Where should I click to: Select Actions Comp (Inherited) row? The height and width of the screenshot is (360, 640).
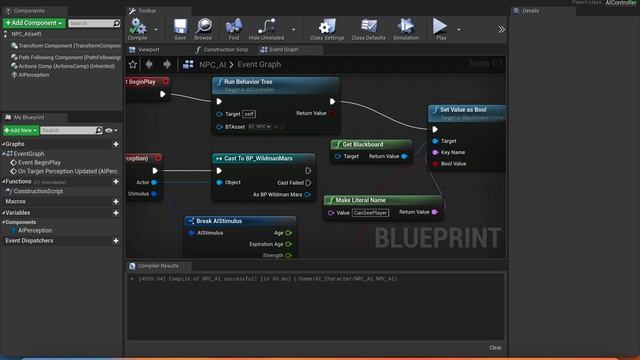point(63,66)
